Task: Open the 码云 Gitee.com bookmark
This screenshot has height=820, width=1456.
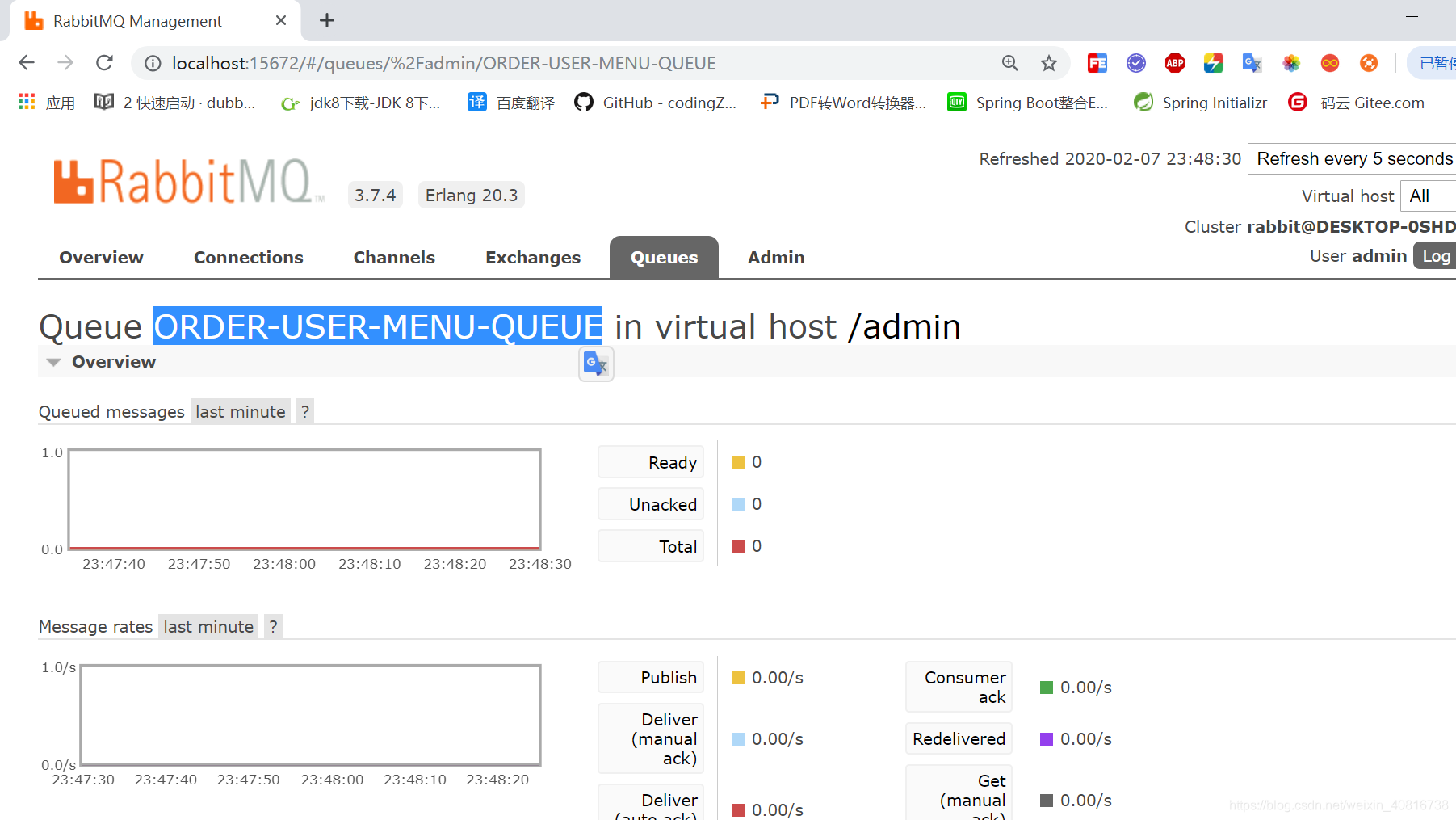Action: (1357, 103)
